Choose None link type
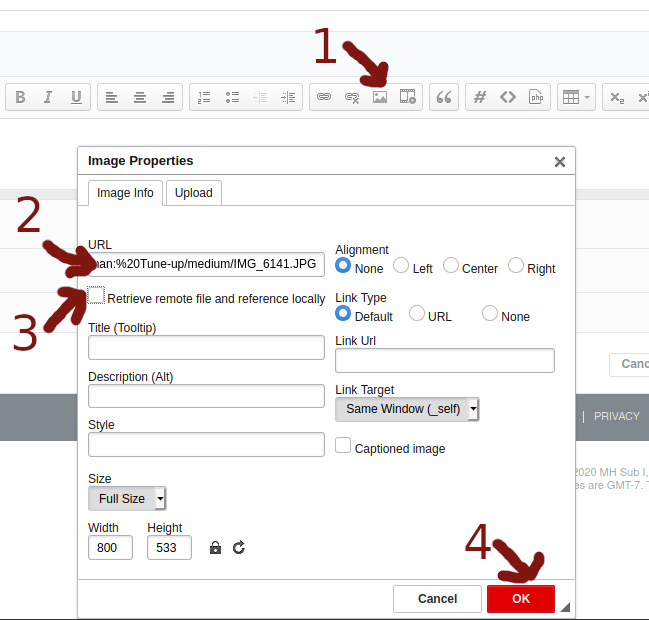This screenshot has height=620, width=649. point(490,313)
